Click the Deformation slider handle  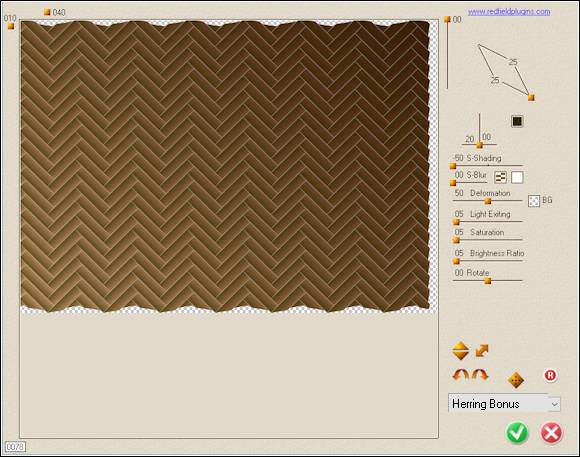(488, 201)
